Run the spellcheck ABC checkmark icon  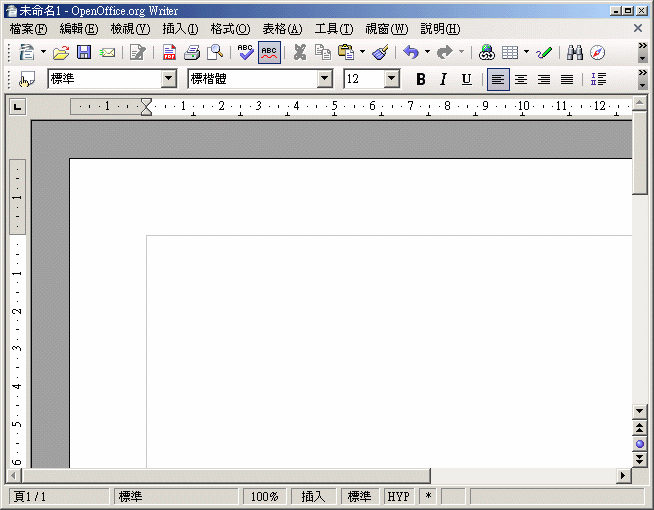[245, 53]
